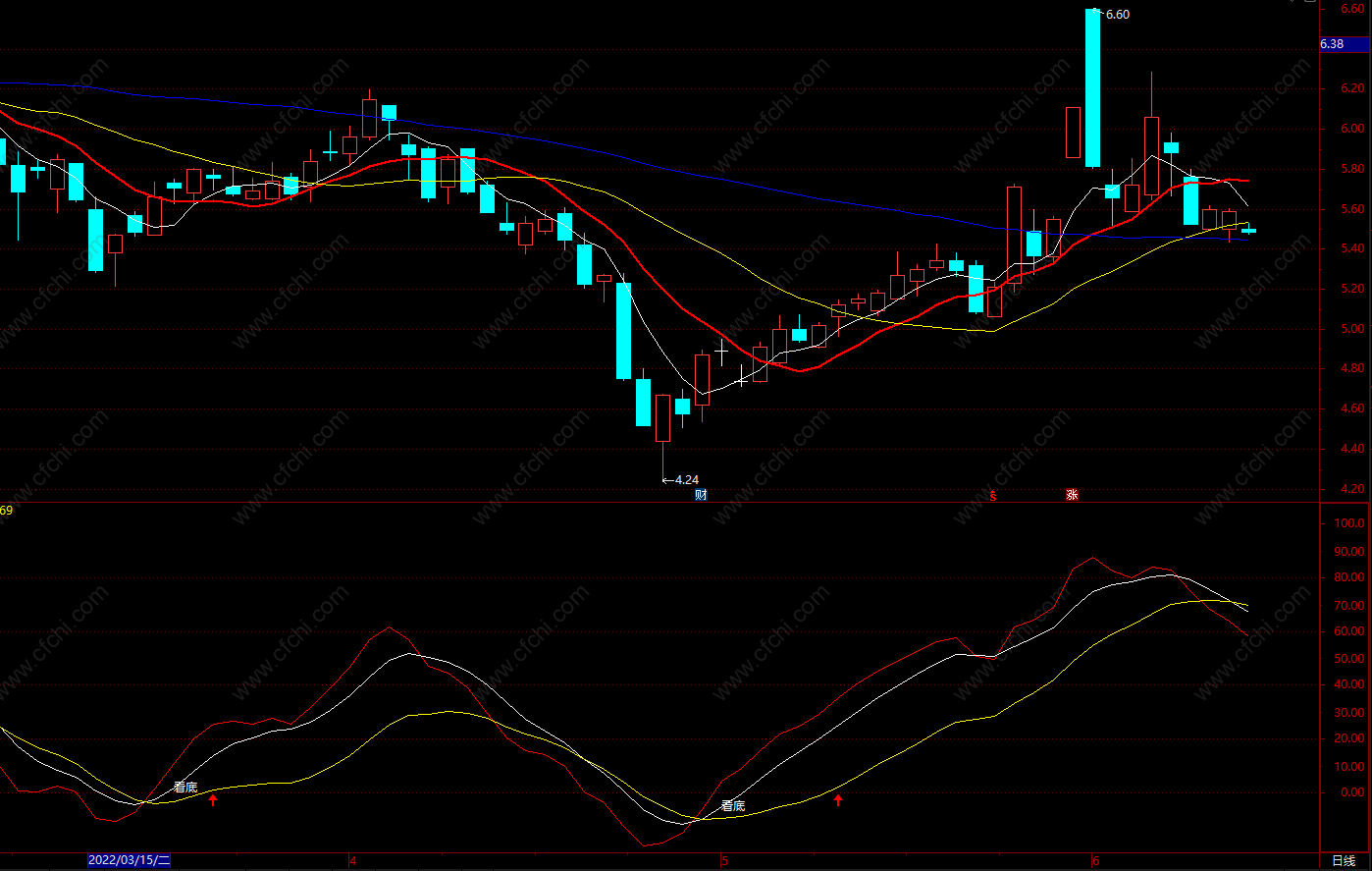Click month 6 marker on timeline
The image size is (1372, 871).
pyautogui.click(x=1096, y=861)
